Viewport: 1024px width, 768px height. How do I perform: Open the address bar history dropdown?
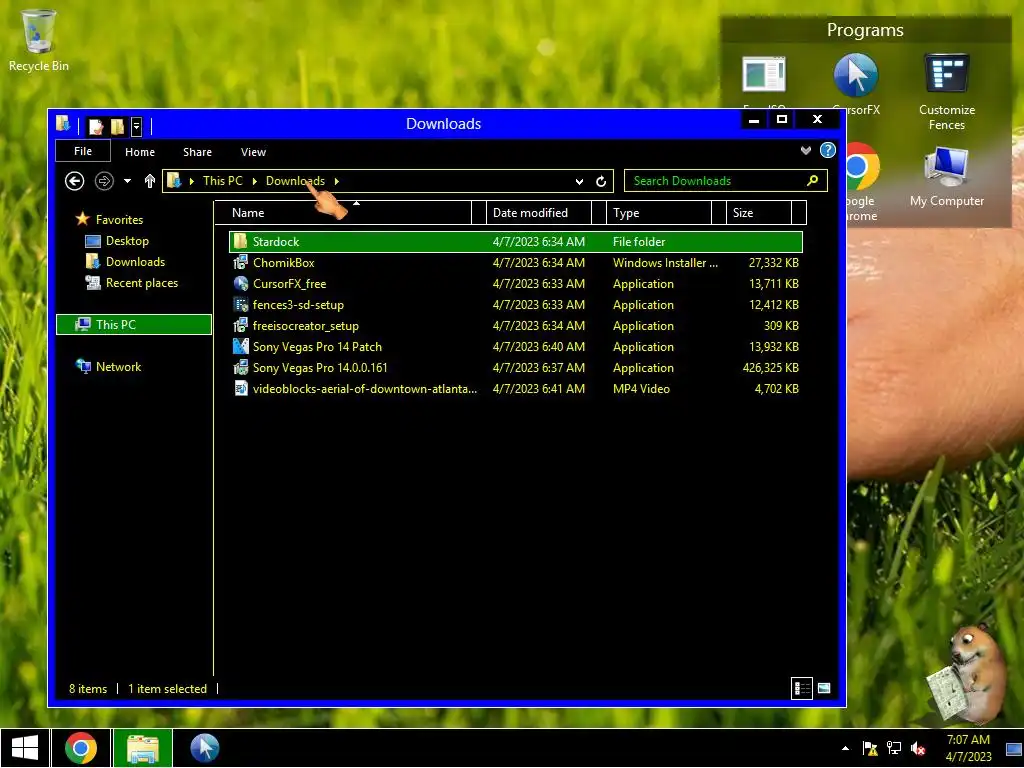579,182
